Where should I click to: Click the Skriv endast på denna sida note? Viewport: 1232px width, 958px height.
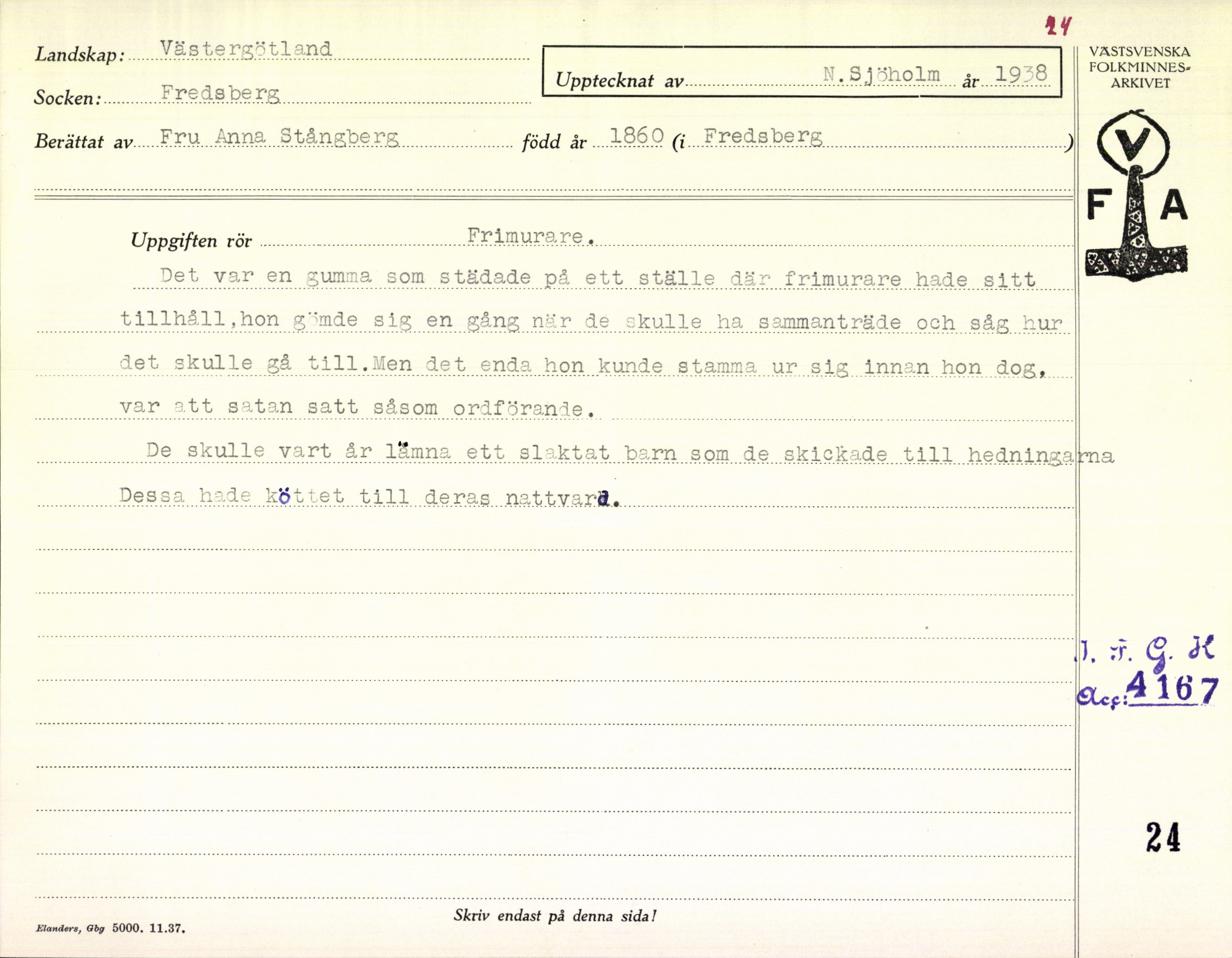pyautogui.click(x=555, y=916)
